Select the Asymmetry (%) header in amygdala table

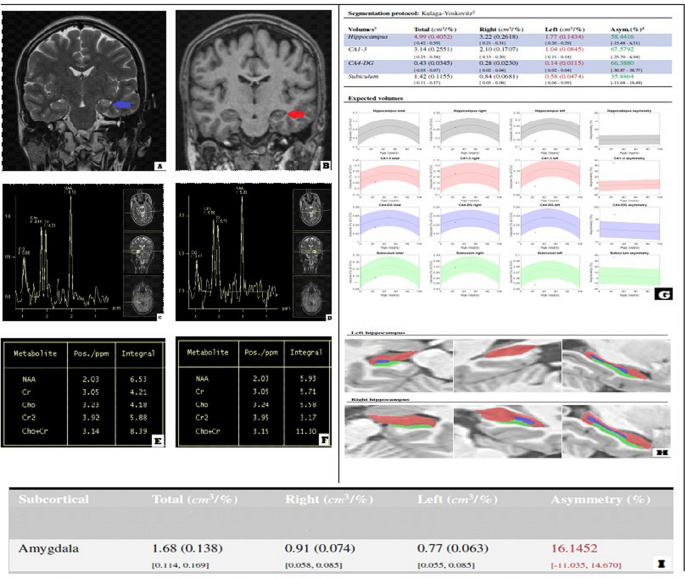pyautogui.click(x=600, y=499)
